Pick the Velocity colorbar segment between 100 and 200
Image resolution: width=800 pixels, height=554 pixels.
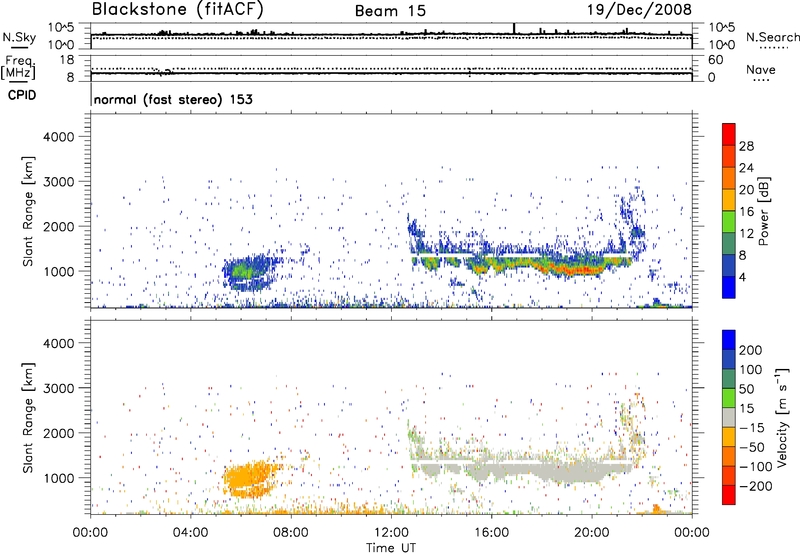(x=729, y=359)
